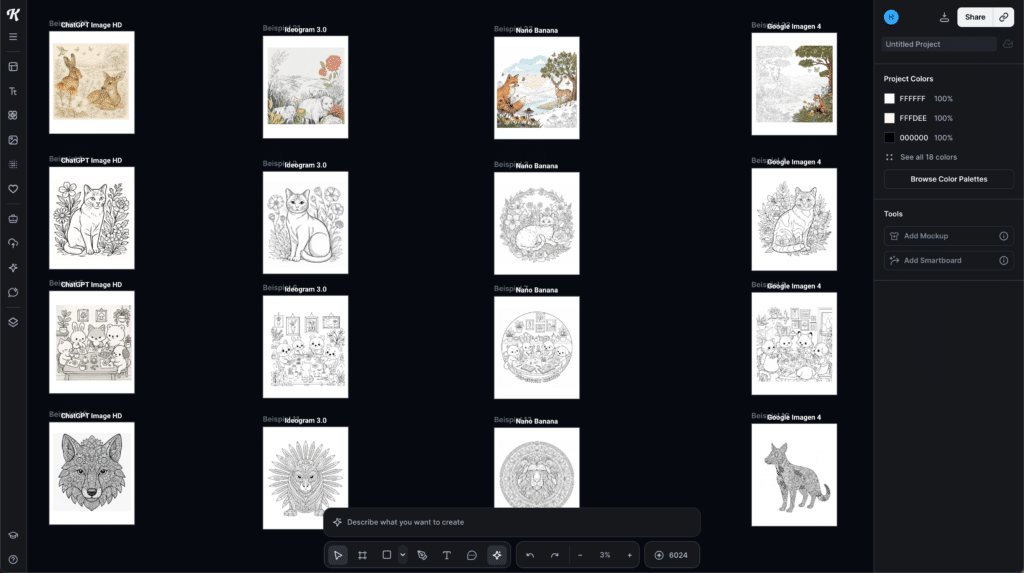Open the info icon beside Add Mockup
The image size is (1024, 573).
[x=1003, y=236]
